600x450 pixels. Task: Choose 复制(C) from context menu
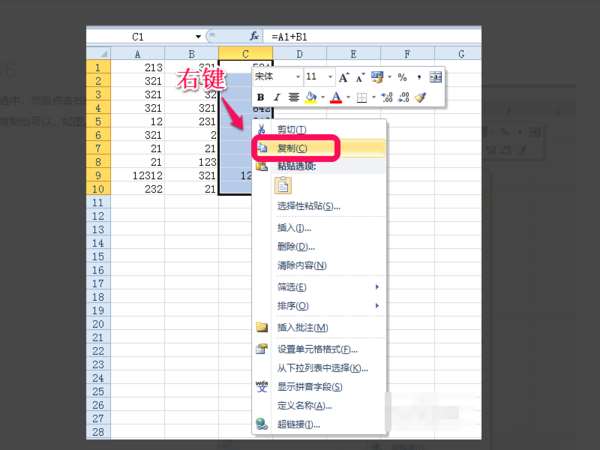(x=319, y=148)
